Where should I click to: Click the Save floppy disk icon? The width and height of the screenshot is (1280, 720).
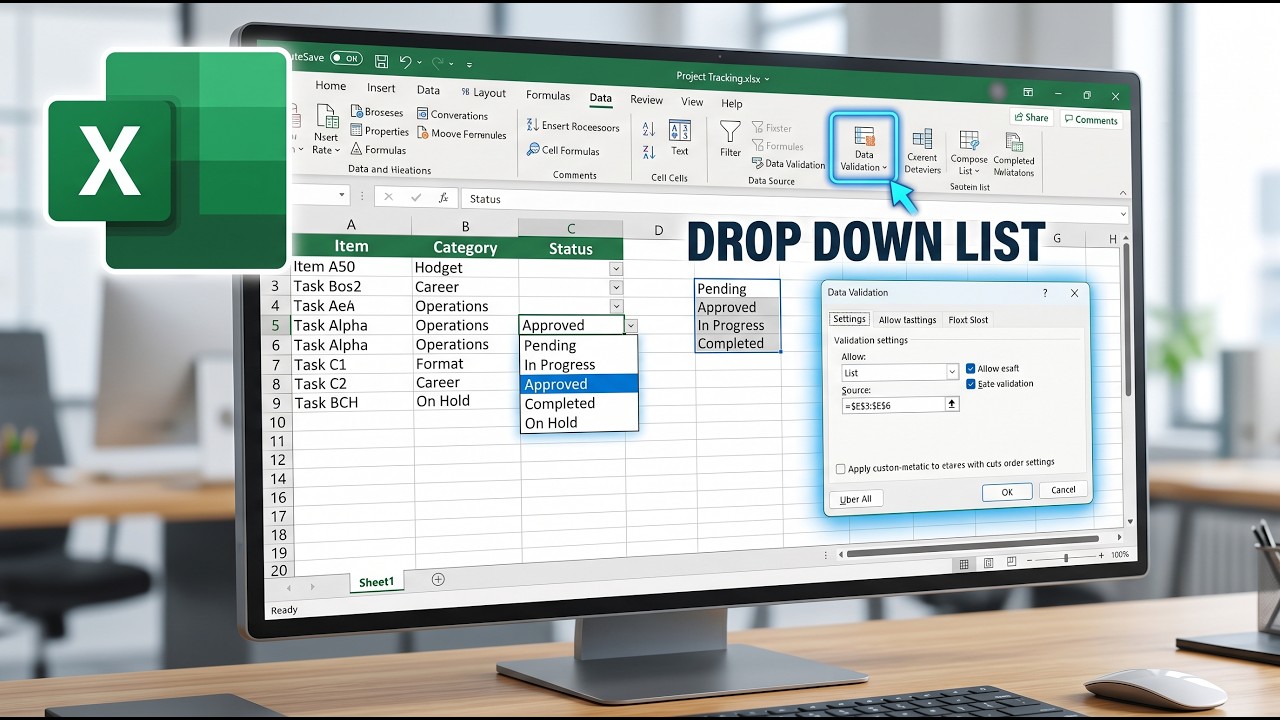[381, 61]
